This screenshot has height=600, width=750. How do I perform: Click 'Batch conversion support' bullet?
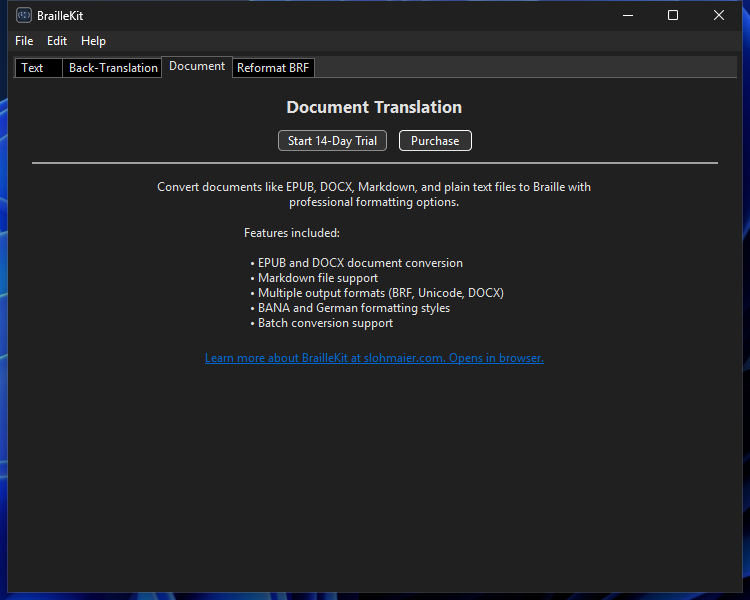321,323
